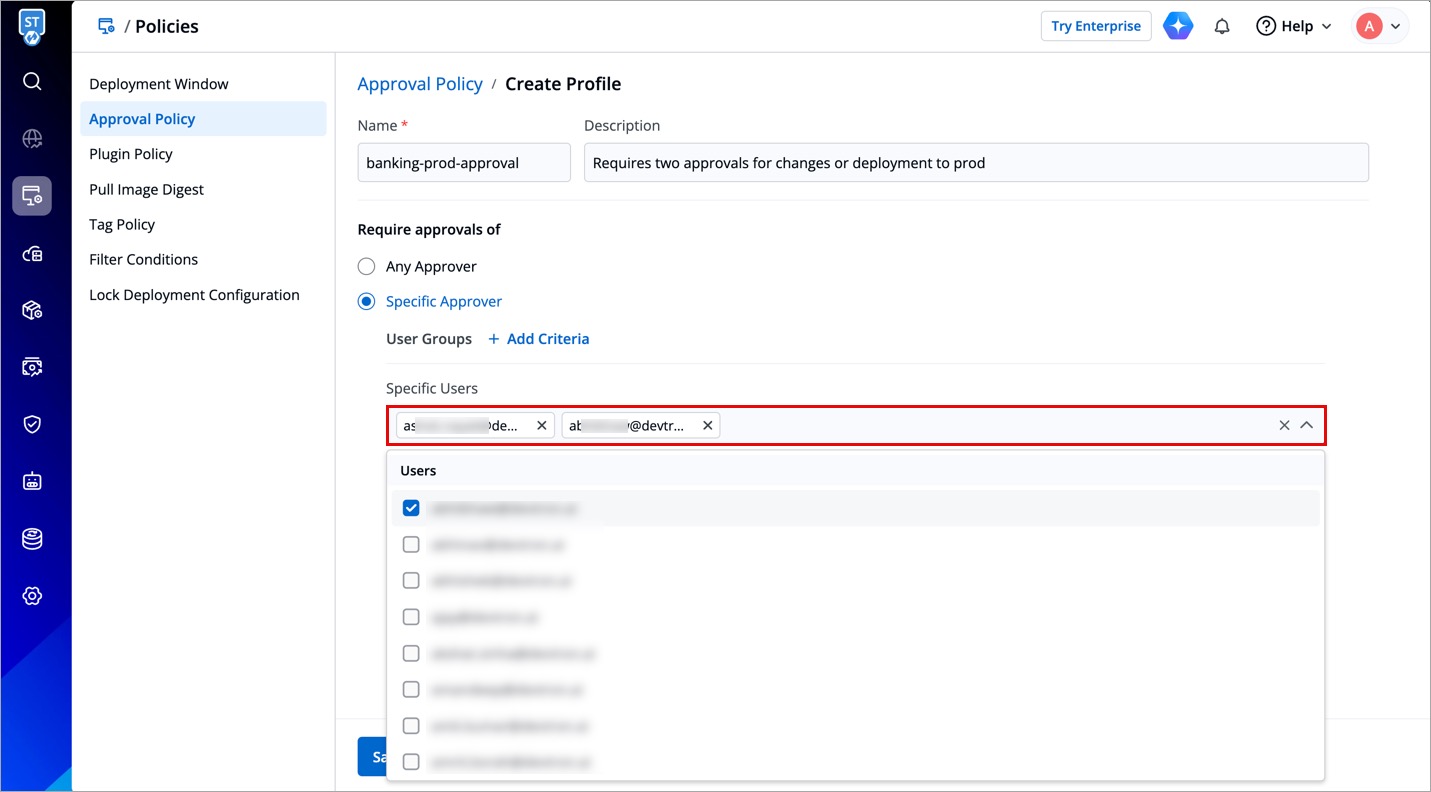The height and width of the screenshot is (792, 1431).
Task: Click the Approval Policy breadcrumb link
Action: pos(420,84)
